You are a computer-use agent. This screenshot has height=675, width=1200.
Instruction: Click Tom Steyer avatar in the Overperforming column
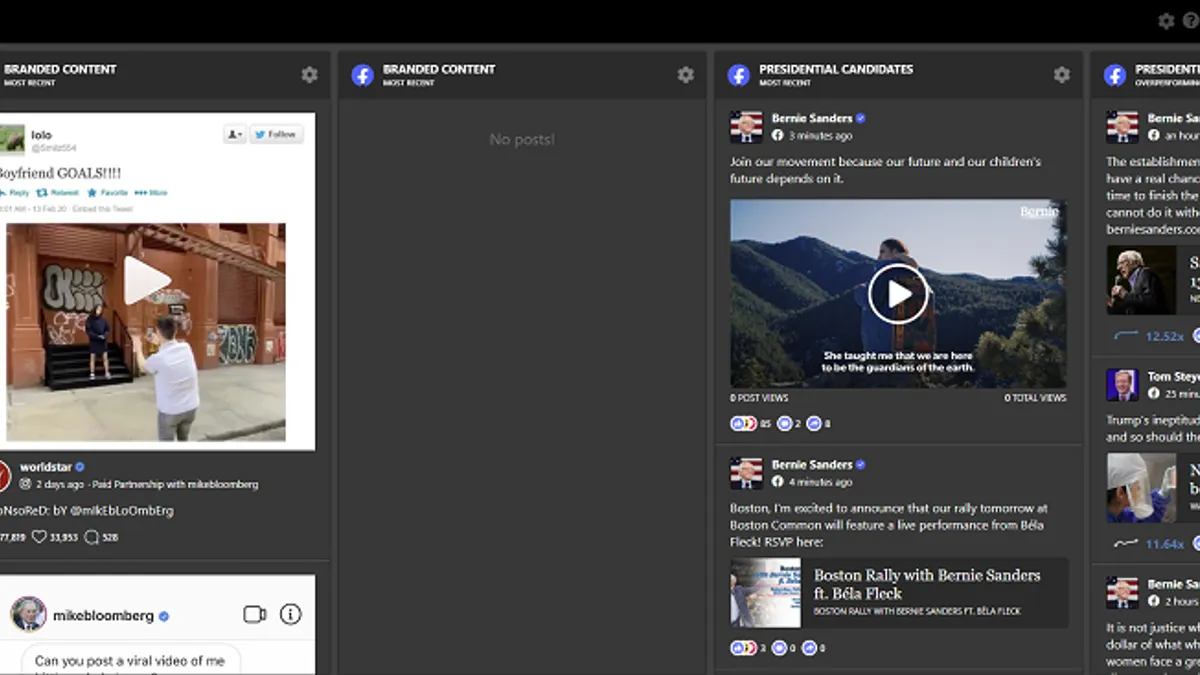pyautogui.click(x=1122, y=385)
